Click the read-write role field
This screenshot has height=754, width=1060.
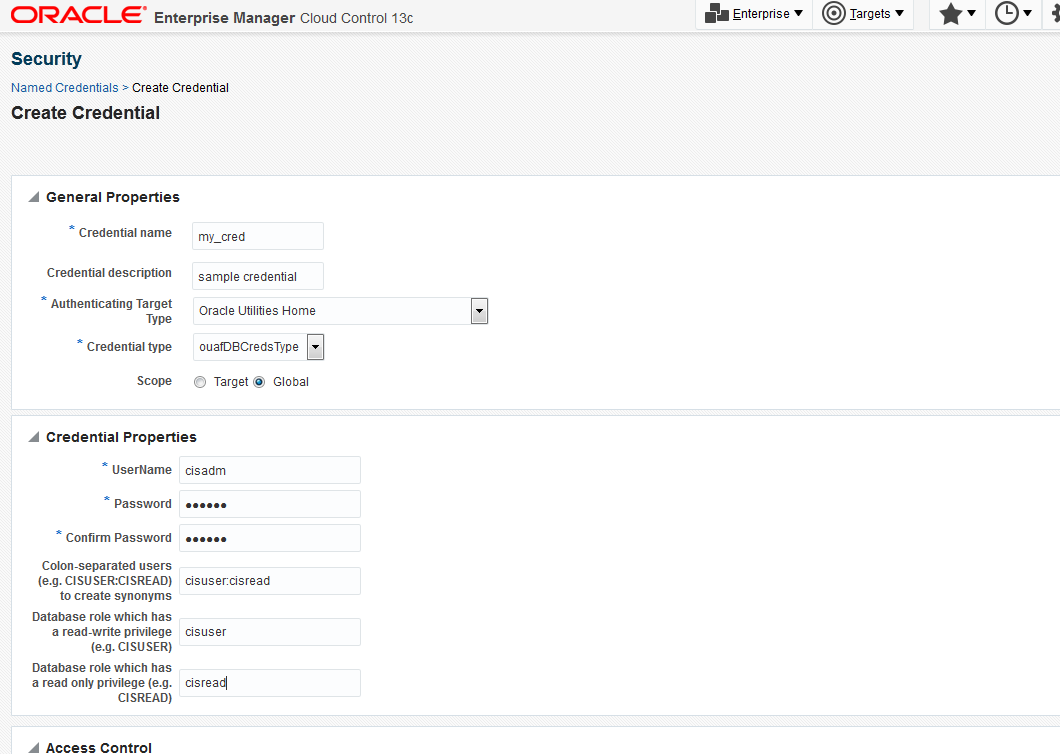270,632
